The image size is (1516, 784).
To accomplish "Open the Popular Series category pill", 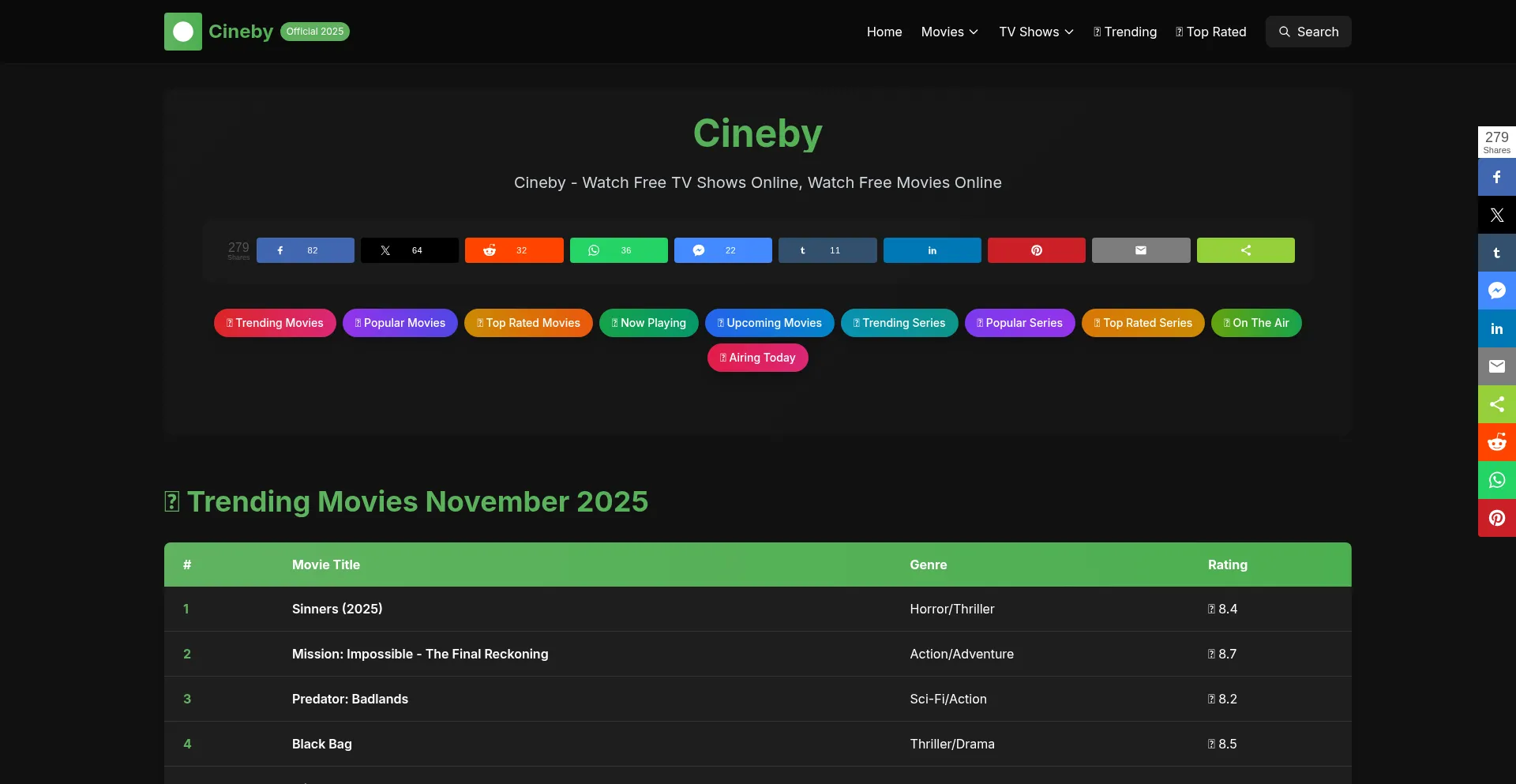I will point(1020,323).
